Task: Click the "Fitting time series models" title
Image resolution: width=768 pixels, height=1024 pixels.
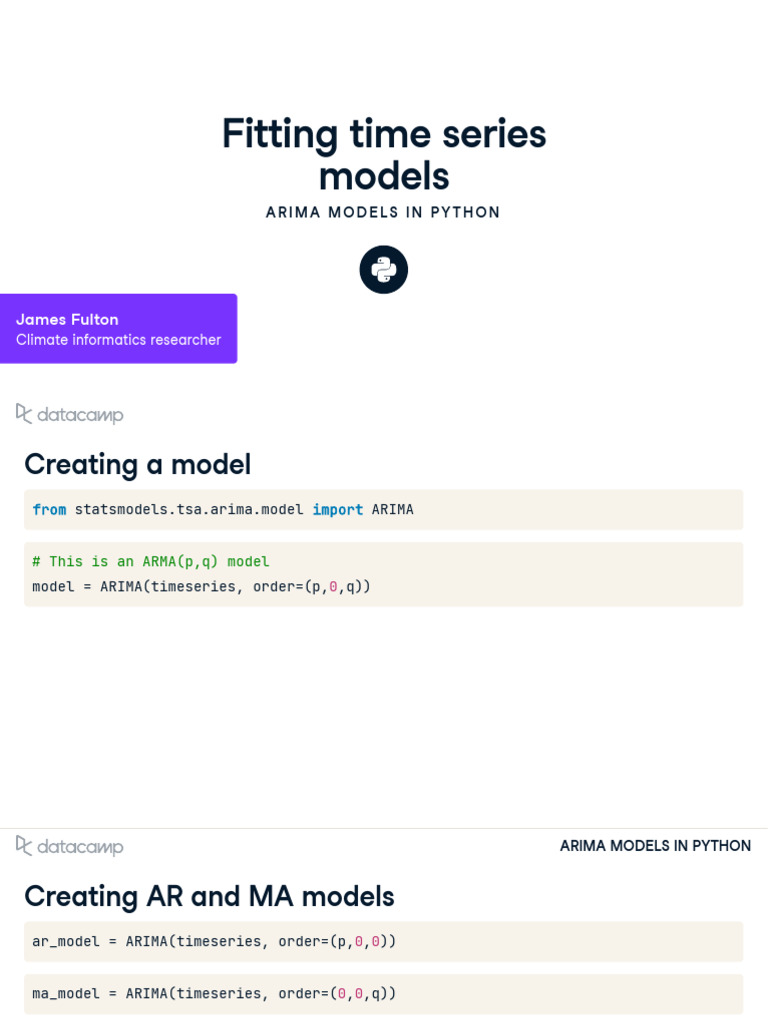Action: click(x=384, y=154)
